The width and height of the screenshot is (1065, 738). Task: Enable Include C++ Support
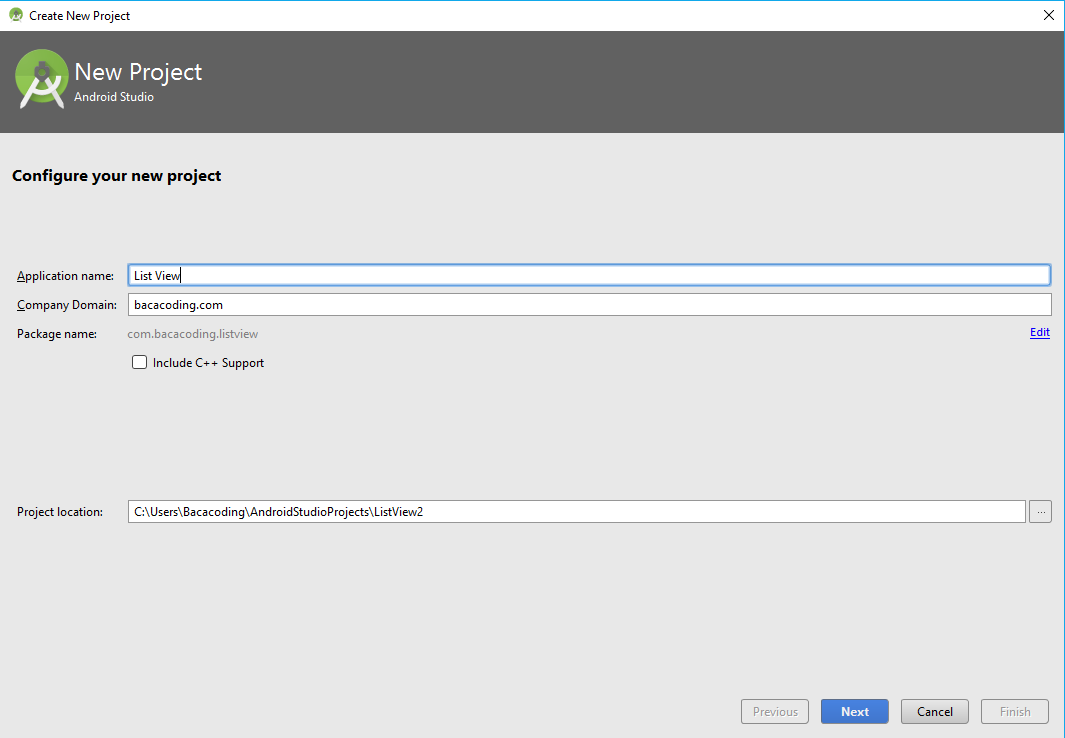coord(139,362)
